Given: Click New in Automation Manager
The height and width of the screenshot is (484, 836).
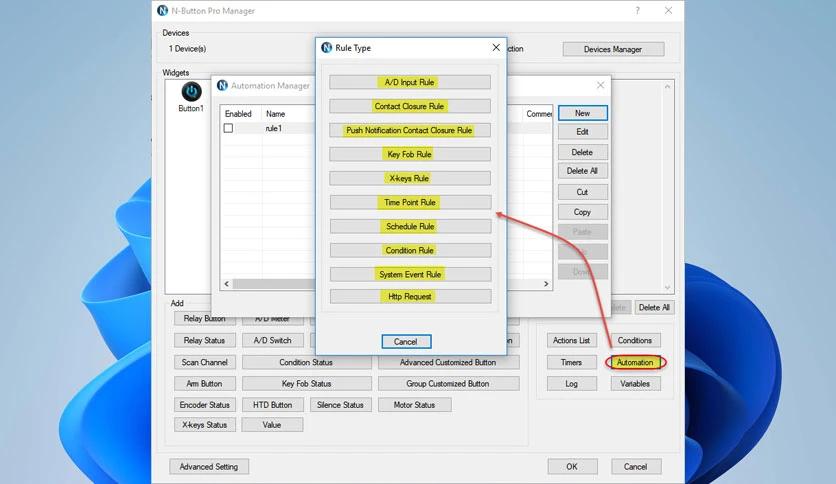Looking at the screenshot, I should click(582, 113).
